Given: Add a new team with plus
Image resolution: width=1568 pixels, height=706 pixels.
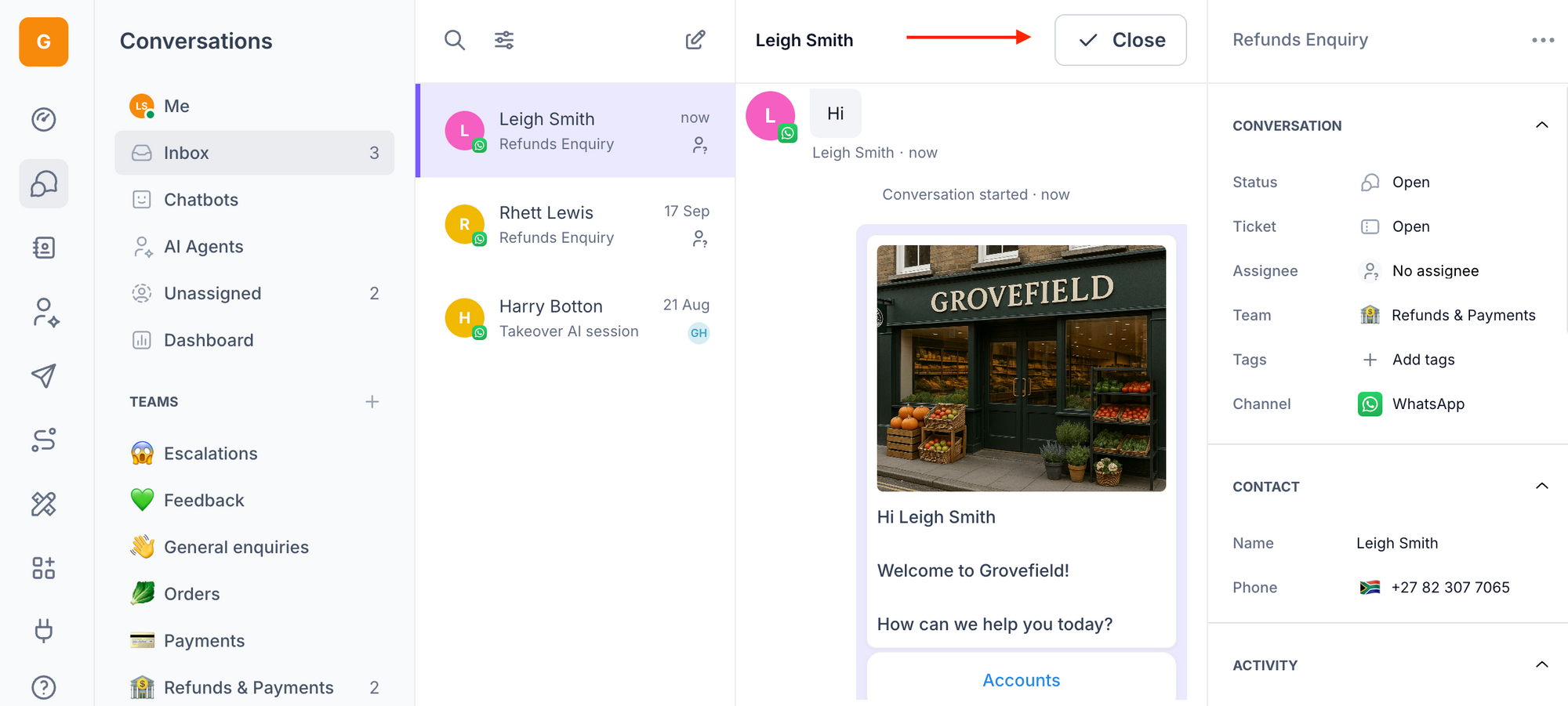Looking at the screenshot, I should click(372, 402).
